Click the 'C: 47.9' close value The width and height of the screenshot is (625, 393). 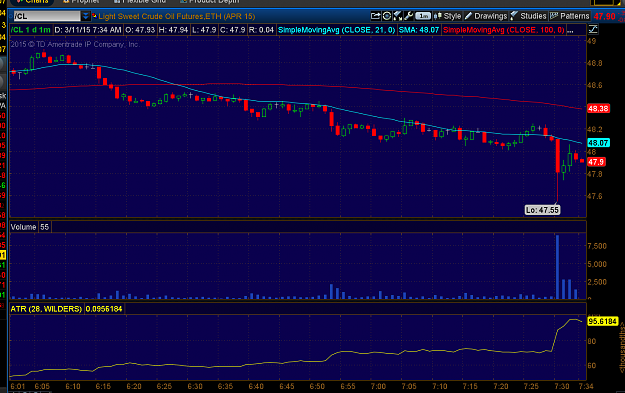[232, 30]
